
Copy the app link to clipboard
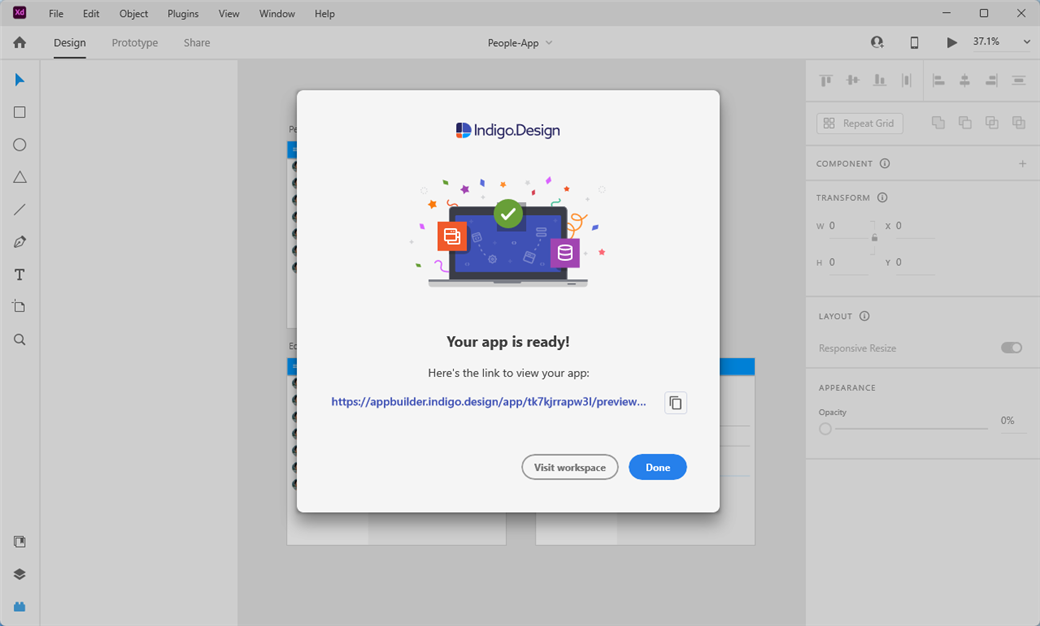675,403
